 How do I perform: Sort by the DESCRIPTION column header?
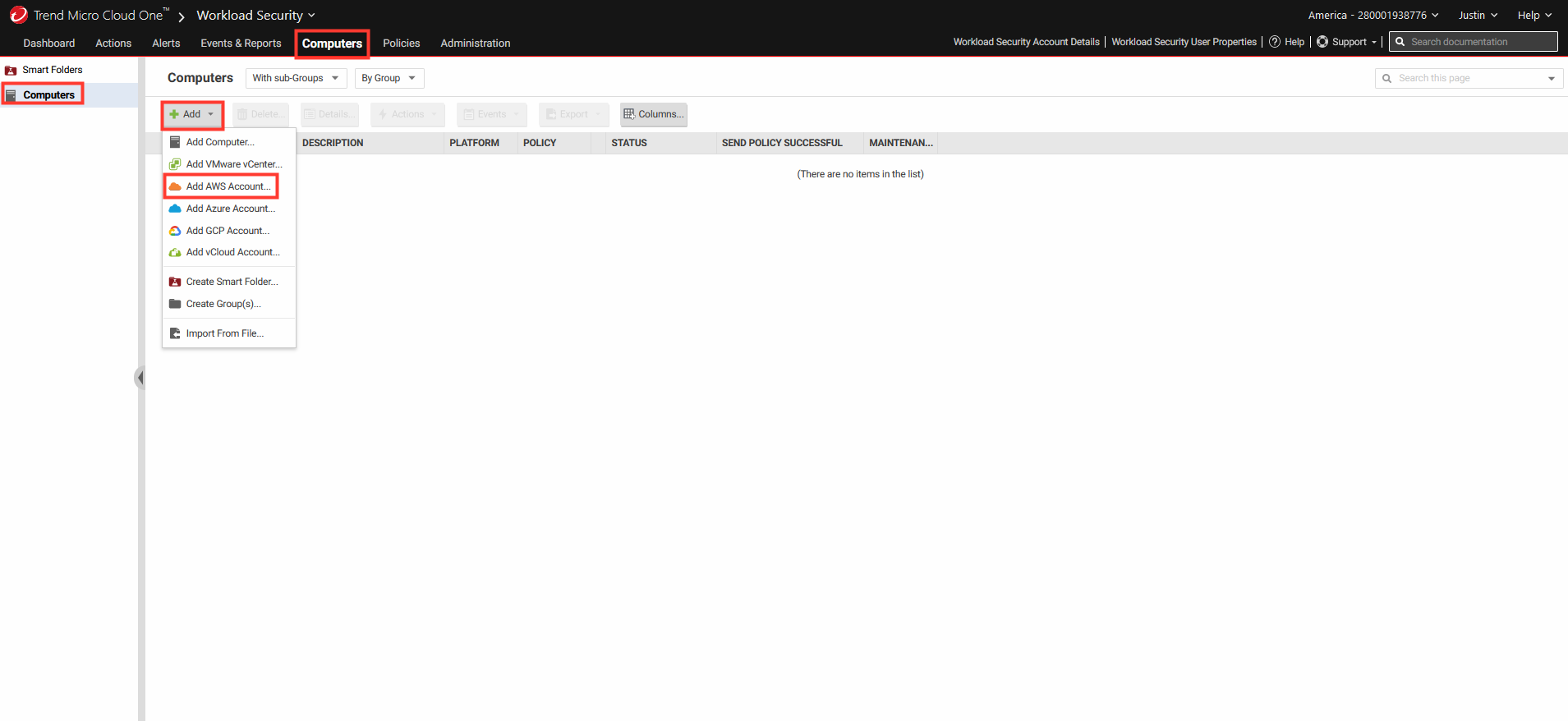[333, 143]
